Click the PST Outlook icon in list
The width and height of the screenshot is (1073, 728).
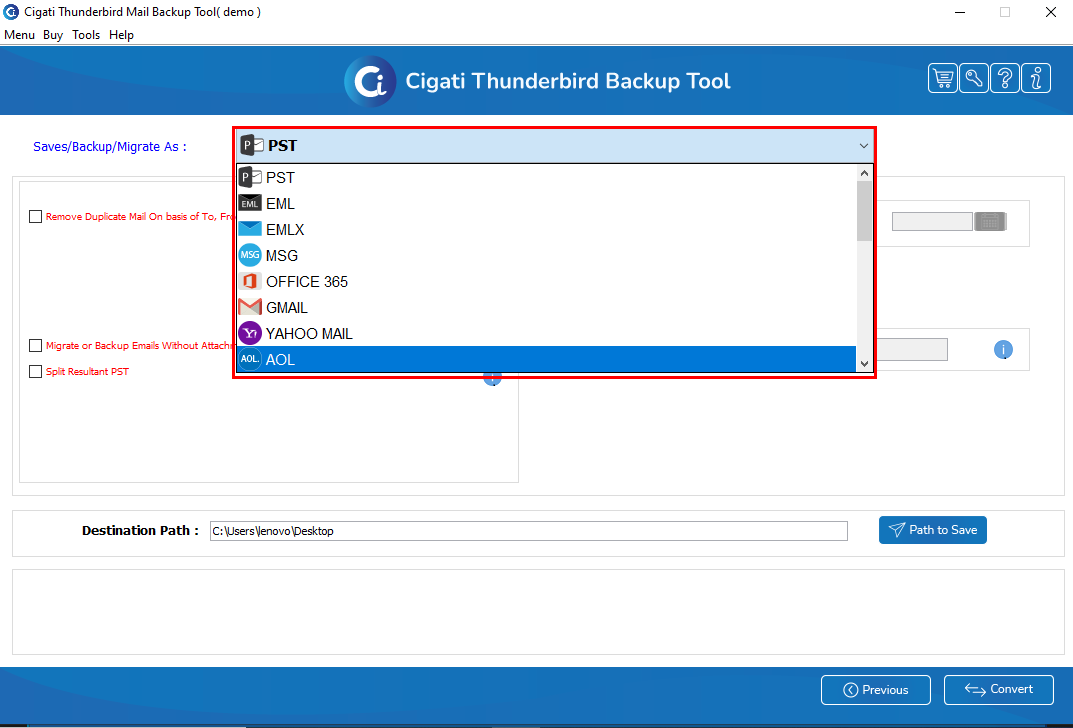tap(250, 177)
